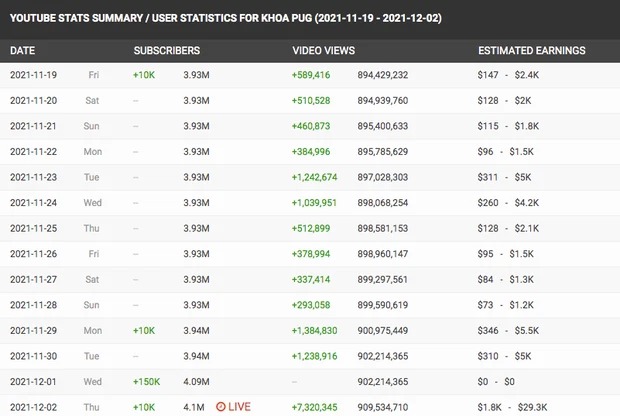This screenshot has width=620, height=416.
Task: Select the $1.8K - $29.3K earnings
Action: point(524,407)
